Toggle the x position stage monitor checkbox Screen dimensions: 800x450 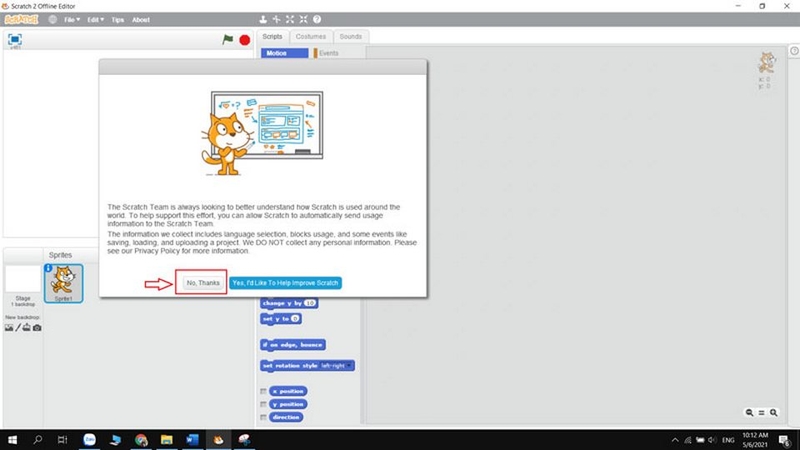click(263, 391)
